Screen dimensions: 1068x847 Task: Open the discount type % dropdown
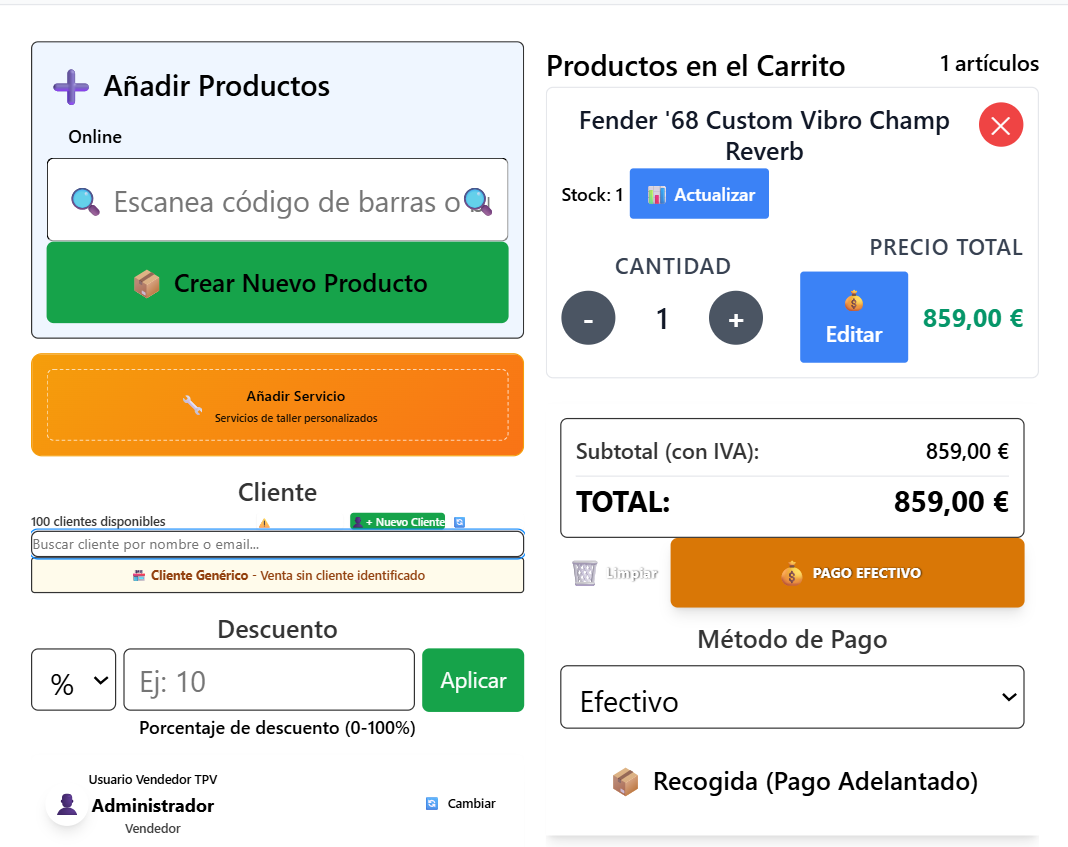pyautogui.click(x=73, y=680)
